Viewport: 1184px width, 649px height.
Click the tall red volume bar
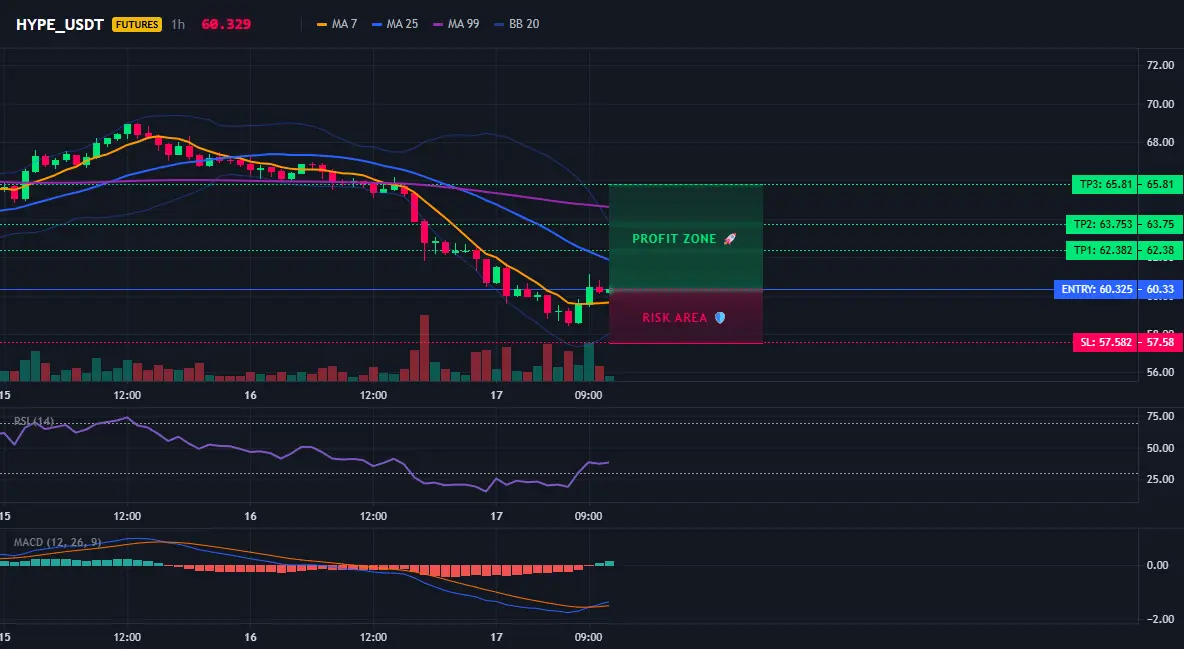[424, 348]
